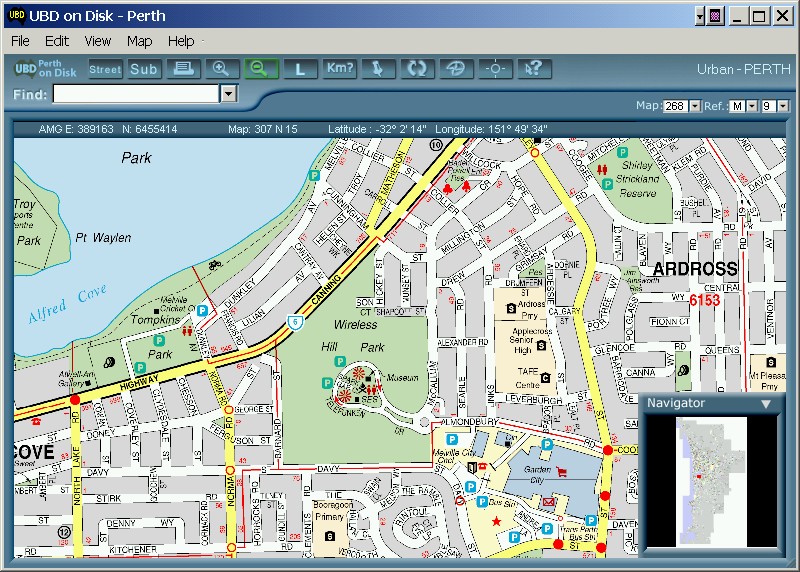
Task: Click the Alfred Cove water label
Action: point(67,303)
